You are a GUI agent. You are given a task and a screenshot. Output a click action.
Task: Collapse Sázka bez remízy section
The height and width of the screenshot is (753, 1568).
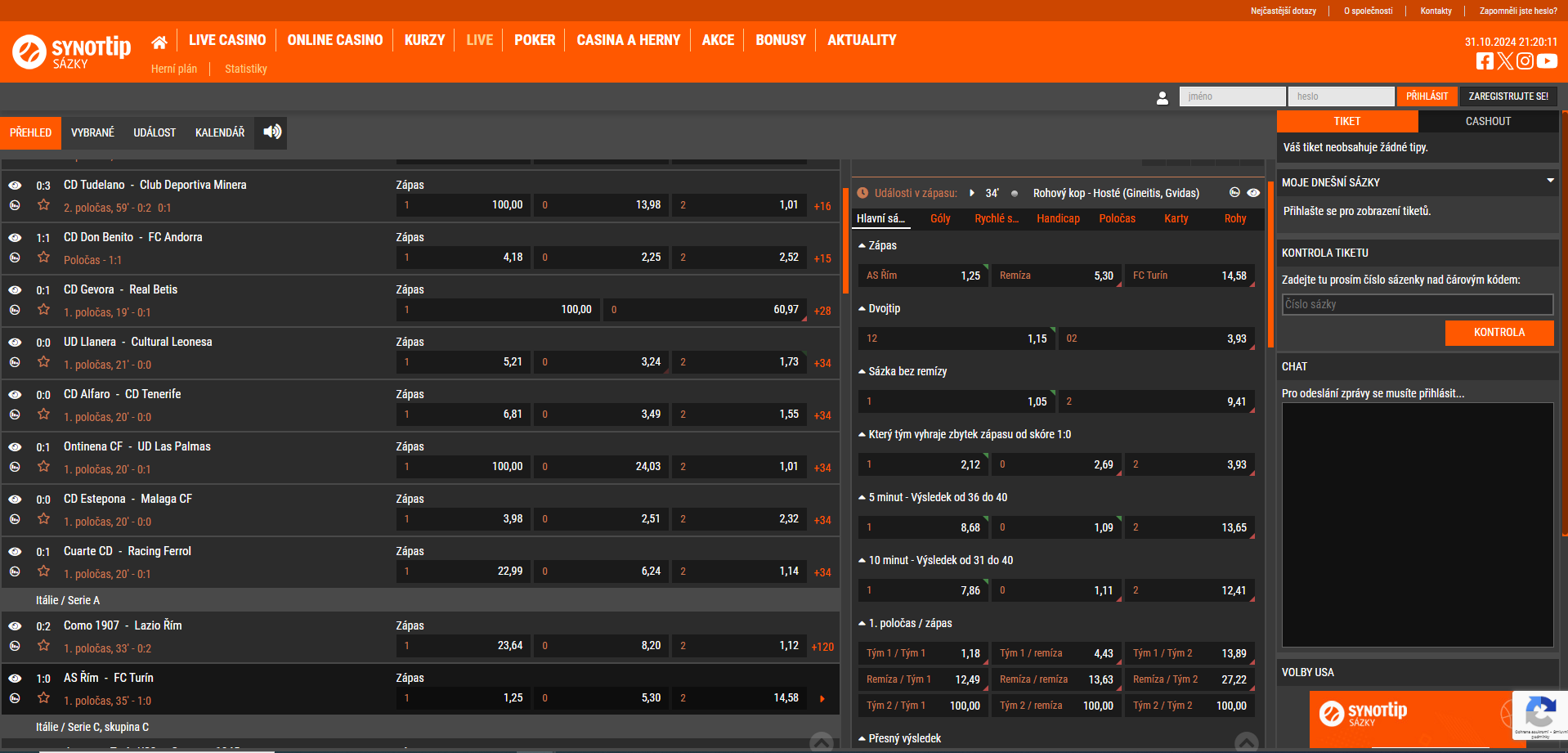862,371
